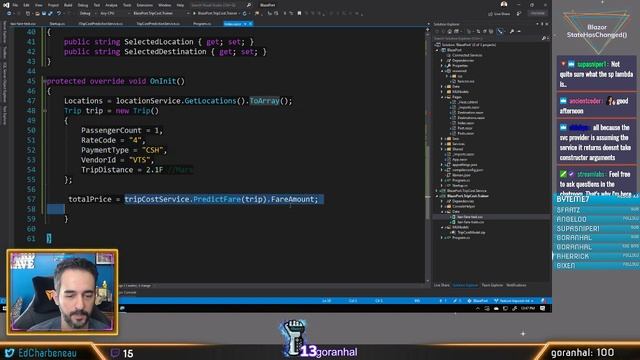Screen dimensions: 640x360
Task: Collapse the Pages folder node
Action: click(442, 97)
